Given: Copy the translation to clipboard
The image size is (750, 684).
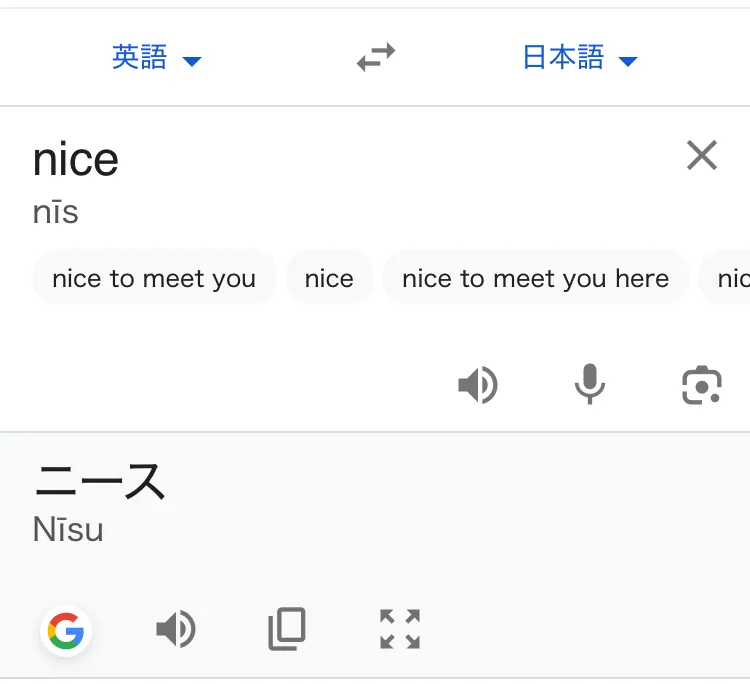Looking at the screenshot, I should coord(287,630).
